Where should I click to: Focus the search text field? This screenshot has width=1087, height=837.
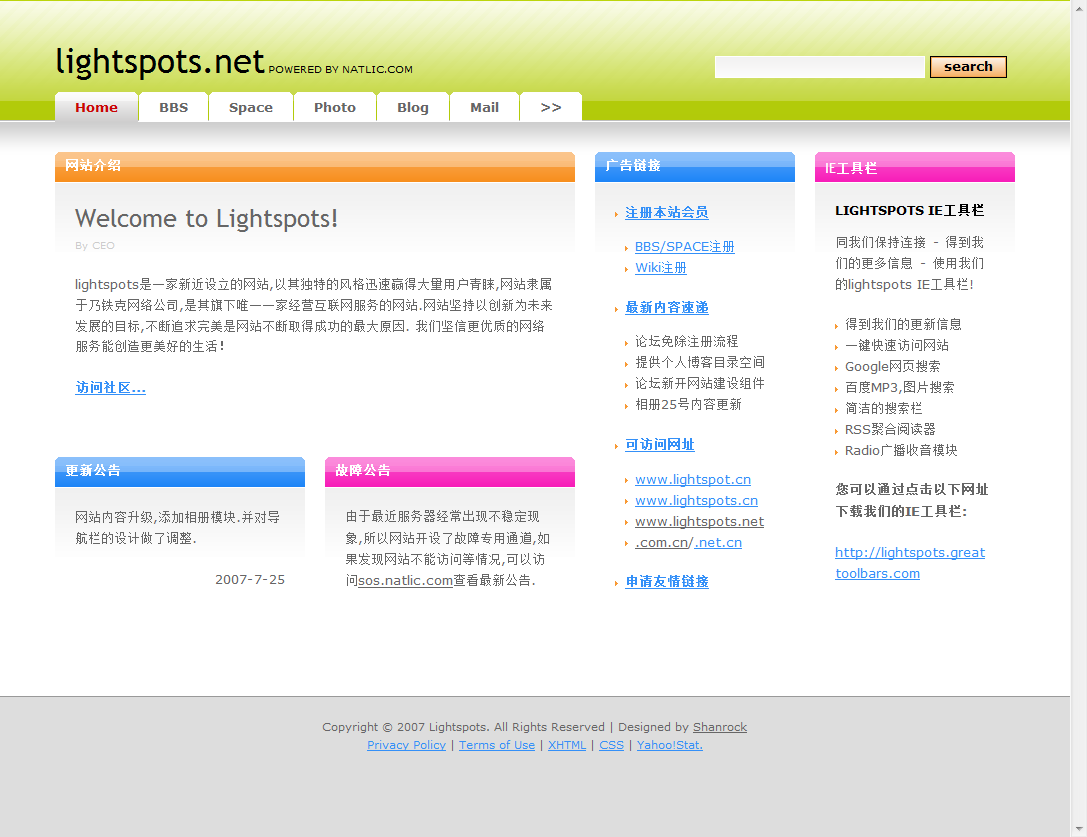819,67
